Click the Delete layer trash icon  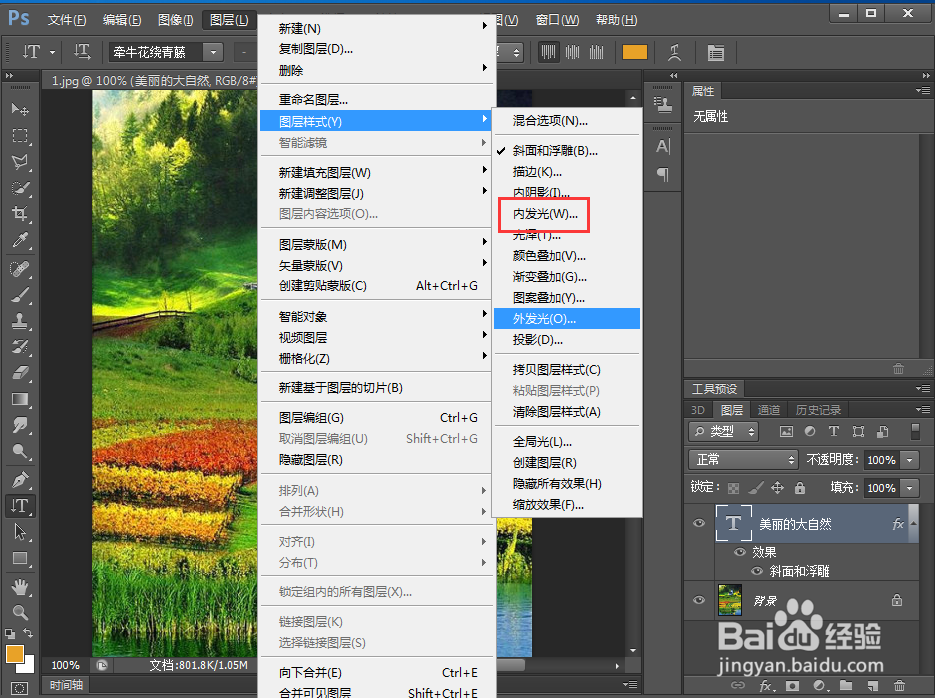[x=899, y=685]
